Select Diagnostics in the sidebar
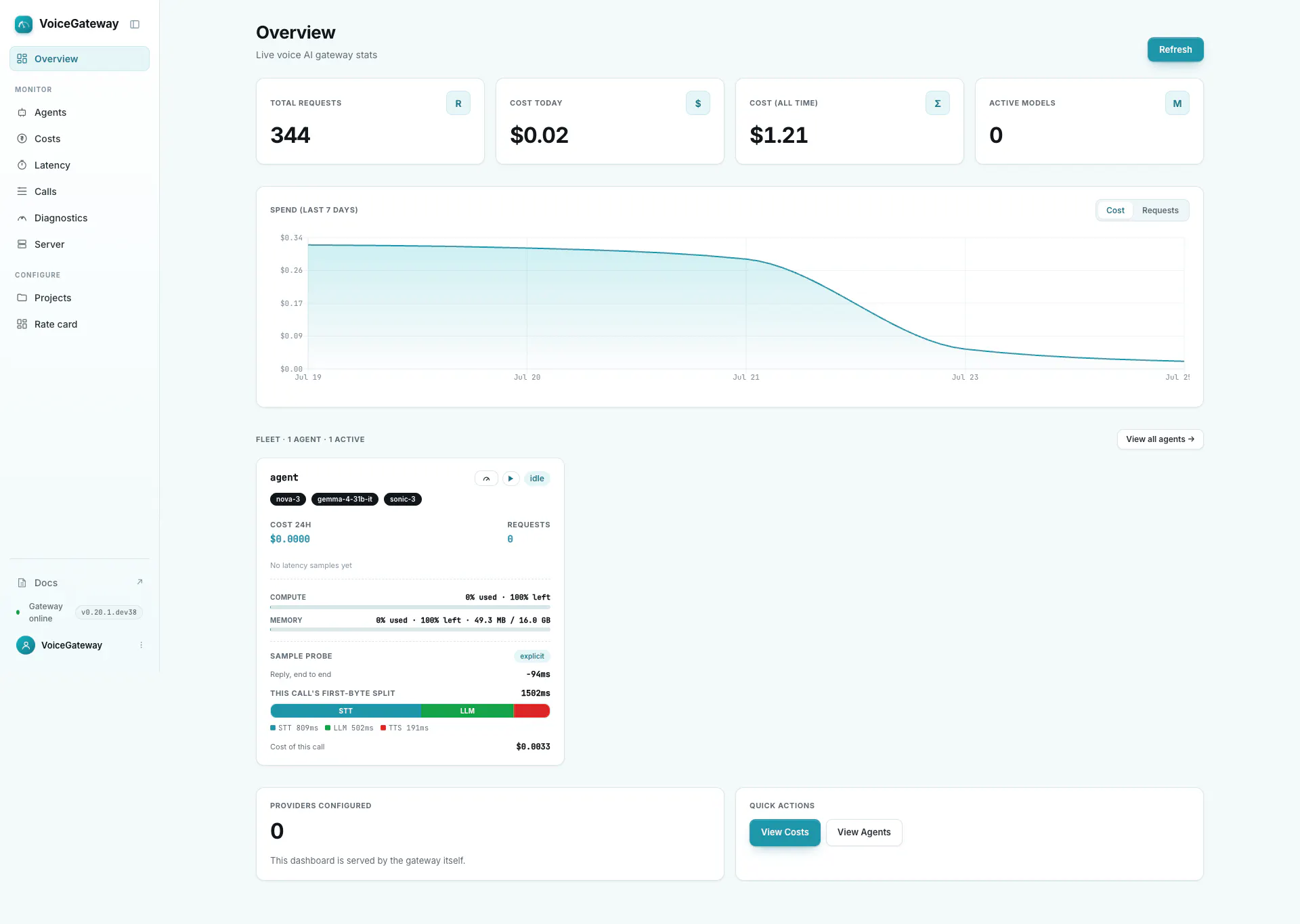Viewport: 1300px width, 924px height. click(79, 218)
